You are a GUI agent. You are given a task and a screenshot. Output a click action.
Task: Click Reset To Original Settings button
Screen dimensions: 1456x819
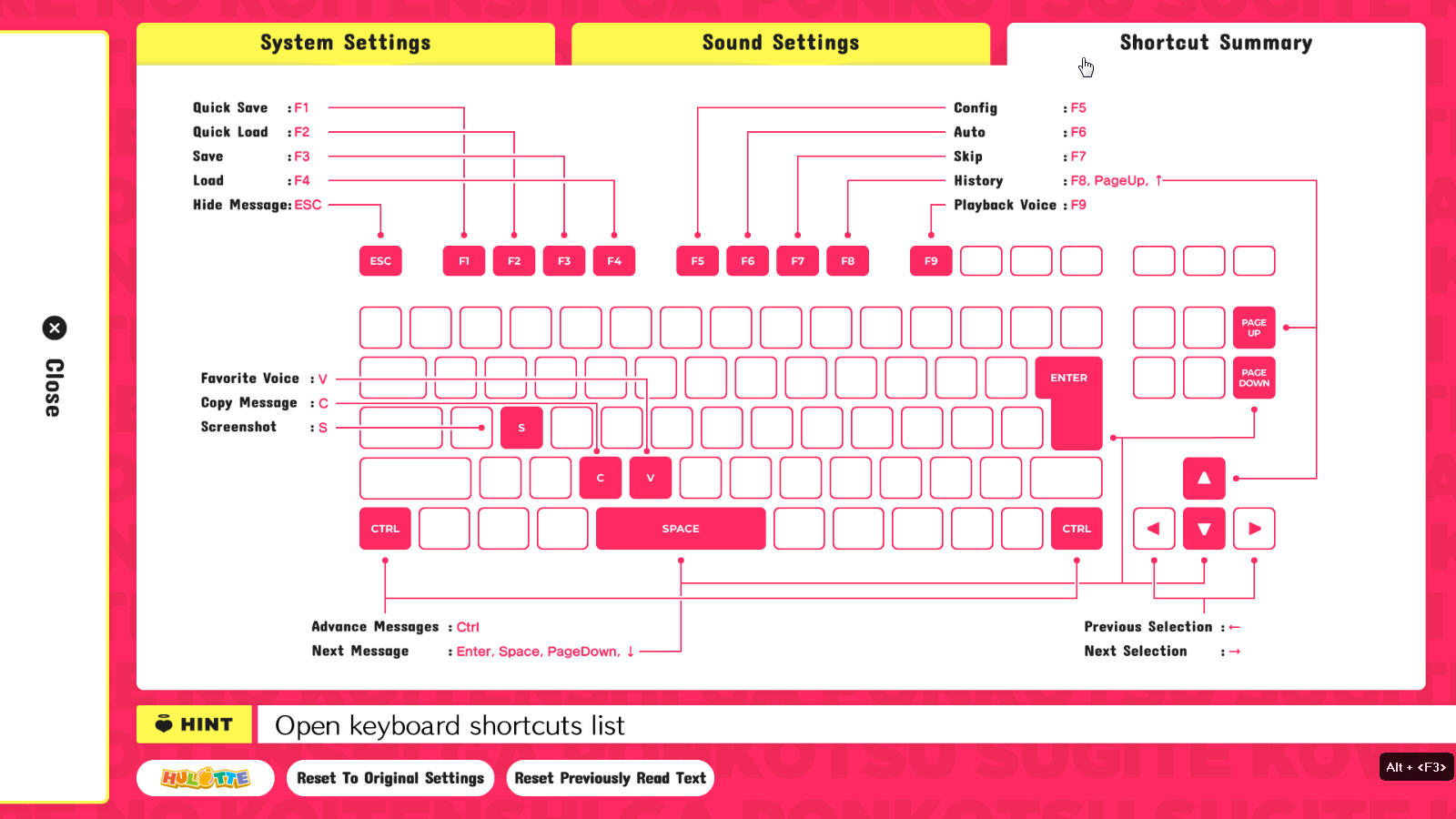pyautogui.click(x=390, y=778)
